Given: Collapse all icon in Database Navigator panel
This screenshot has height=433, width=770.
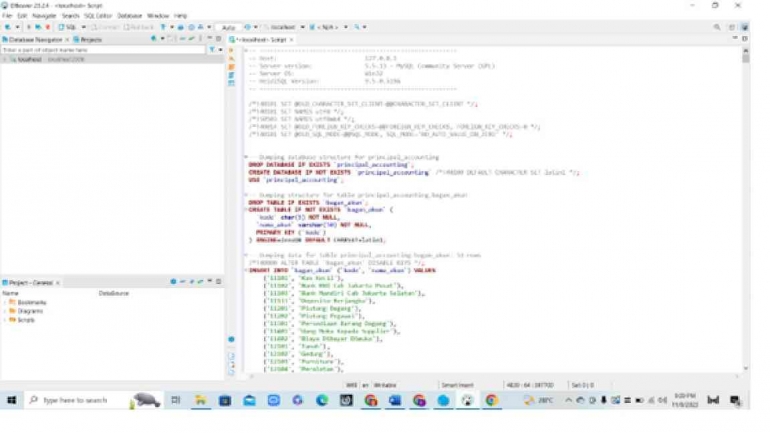Looking at the screenshot, I should [182, 38].
